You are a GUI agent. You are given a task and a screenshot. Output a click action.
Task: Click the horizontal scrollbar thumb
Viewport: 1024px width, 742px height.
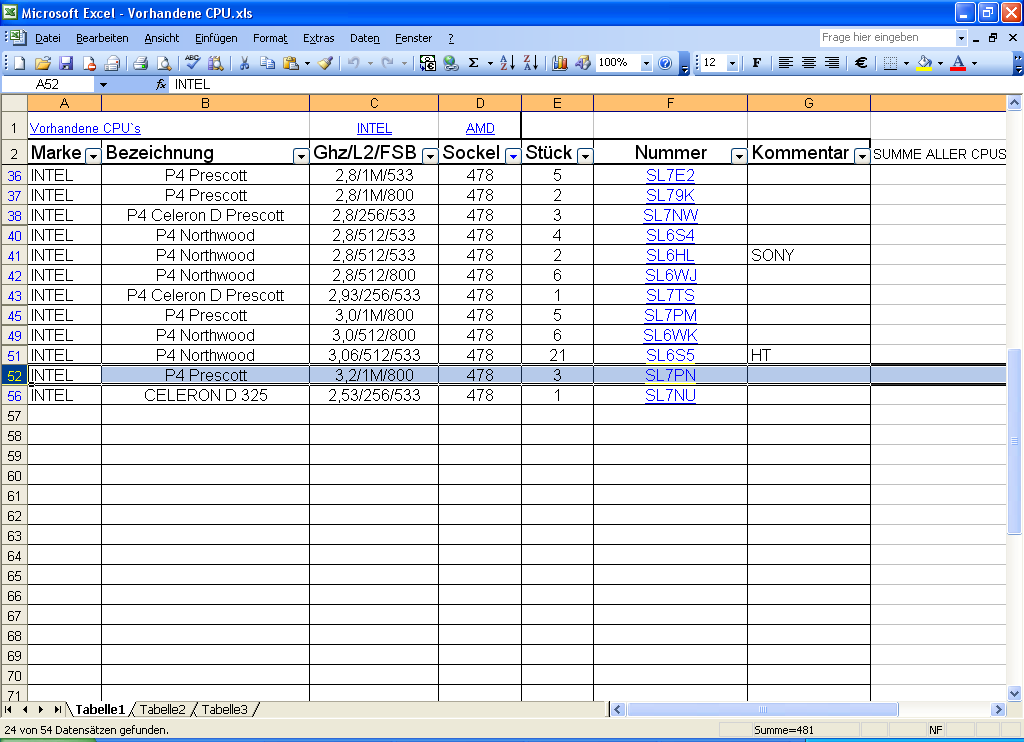pyautogui.click(x=763, y=709)
